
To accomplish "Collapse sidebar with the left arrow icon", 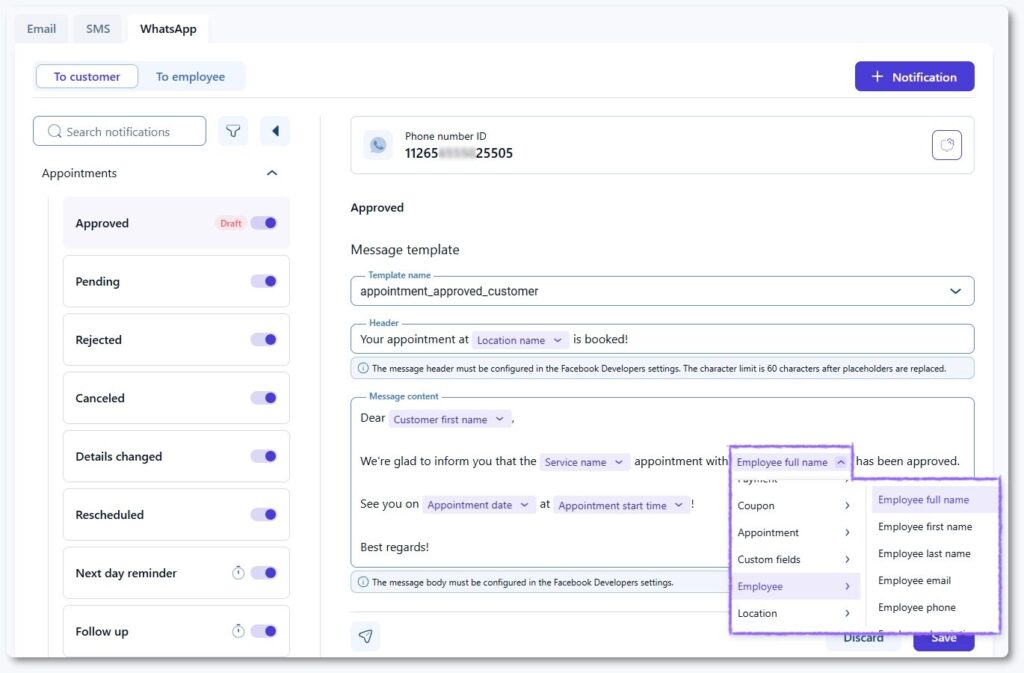I will coord(275,131).
